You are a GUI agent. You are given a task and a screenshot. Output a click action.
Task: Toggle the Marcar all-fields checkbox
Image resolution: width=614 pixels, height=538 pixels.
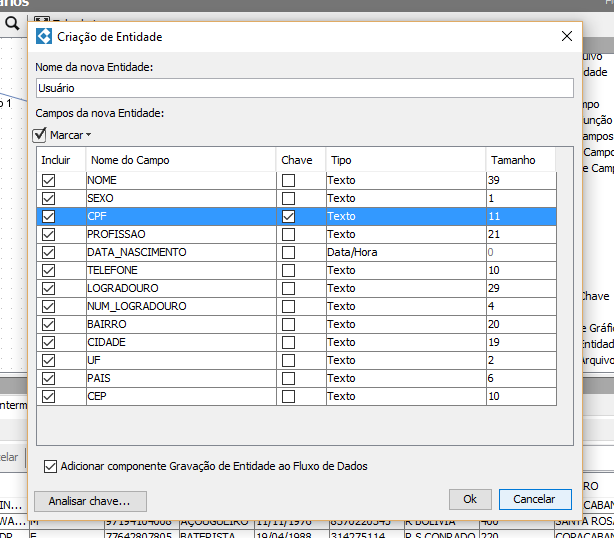[x=41, y=135]
